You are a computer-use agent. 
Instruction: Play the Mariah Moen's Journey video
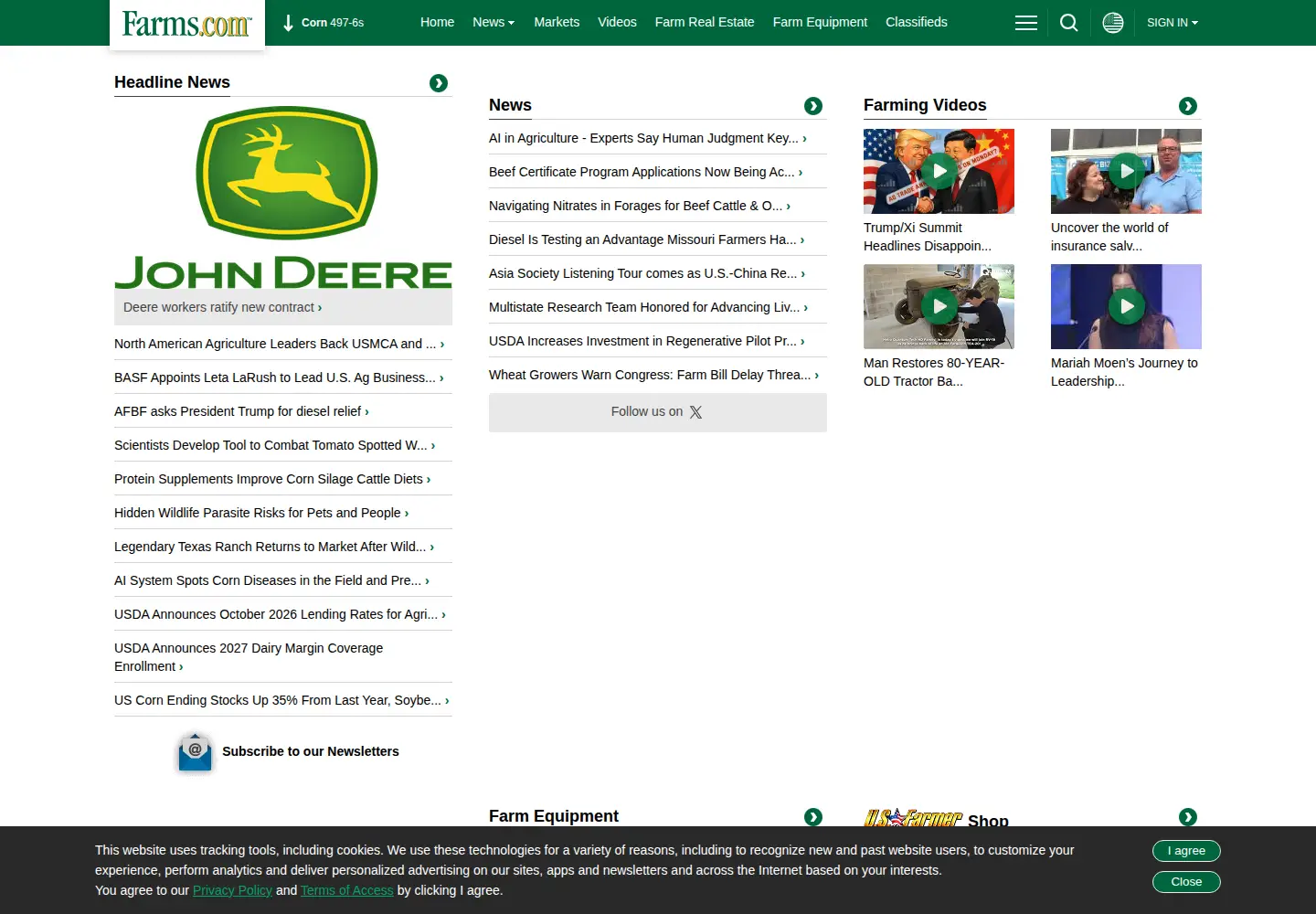[1126, 306]
